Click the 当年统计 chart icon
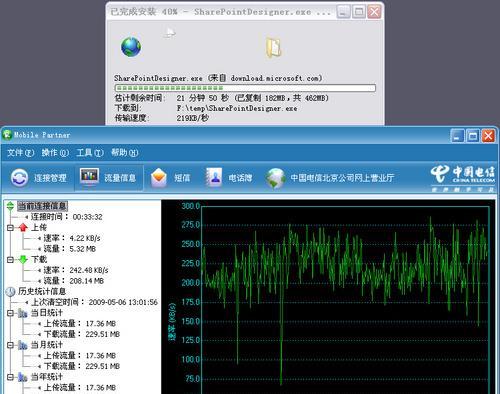 (x=23, y=377)
